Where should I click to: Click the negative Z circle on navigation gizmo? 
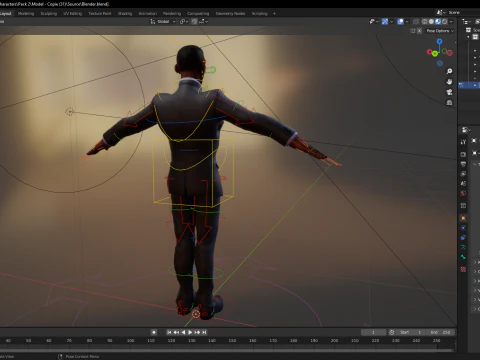(x=440, y=63)
